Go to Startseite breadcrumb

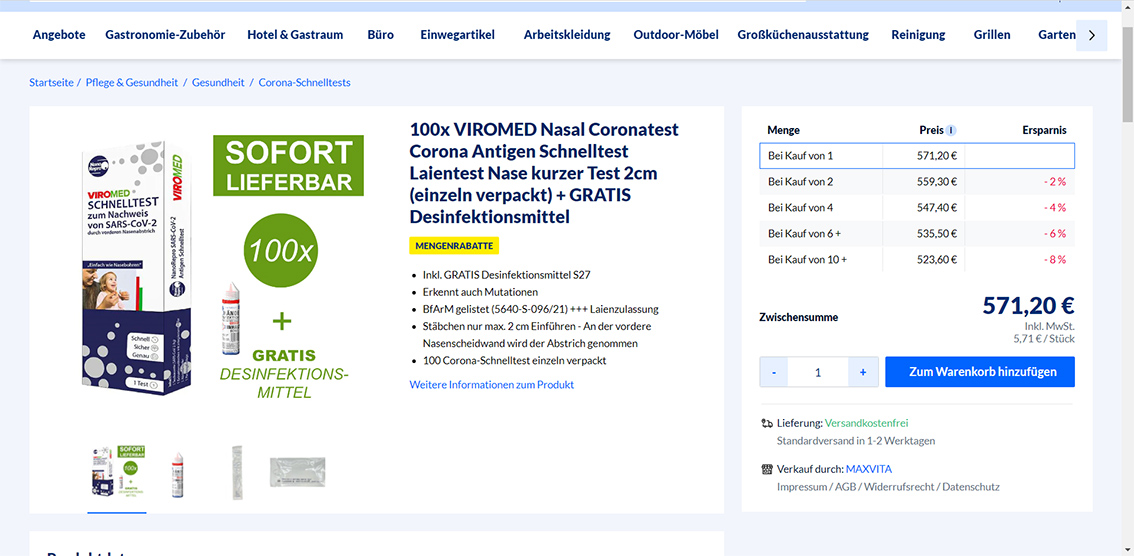(x=51, y=83)
